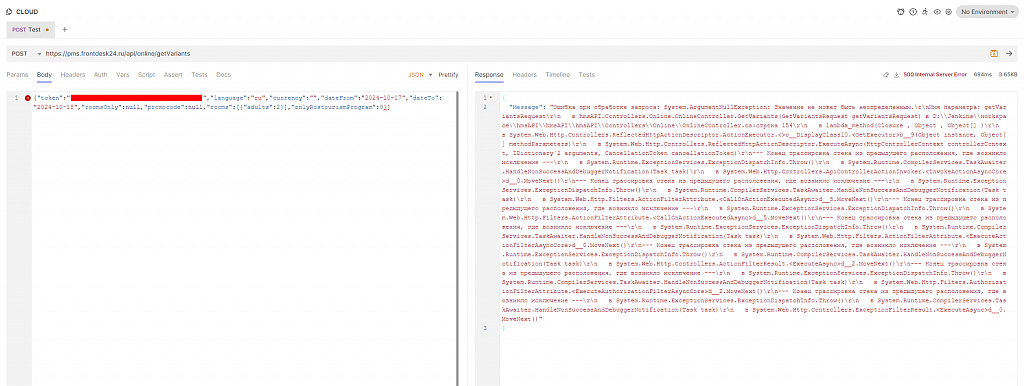The width and height of the screenshot is (1024, 386).
Task: Open the Assert tab
Action: 173,74
